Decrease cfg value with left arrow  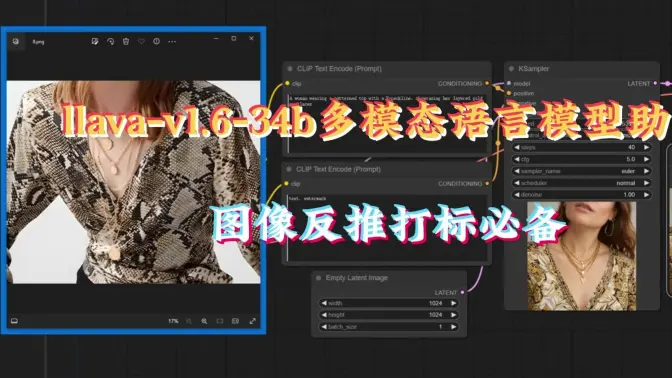517,159
